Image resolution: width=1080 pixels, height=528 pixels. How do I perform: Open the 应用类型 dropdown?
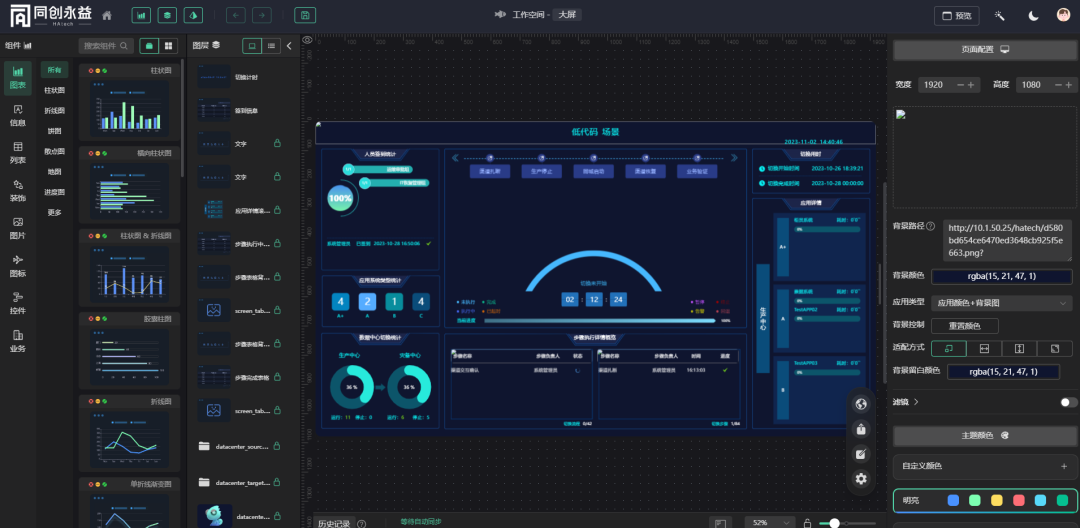[1001, 302]
